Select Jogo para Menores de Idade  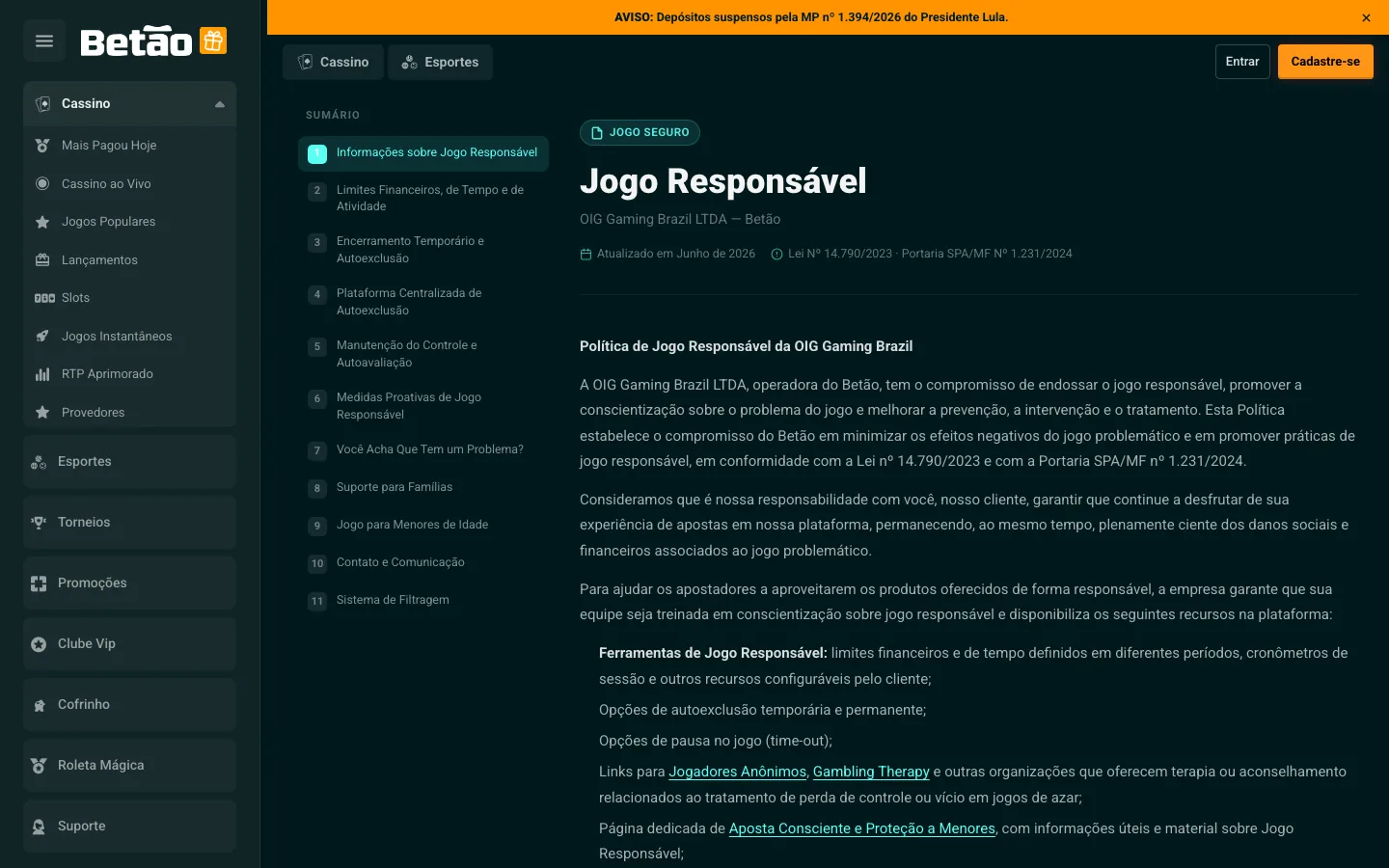click(x=422, y=525)
